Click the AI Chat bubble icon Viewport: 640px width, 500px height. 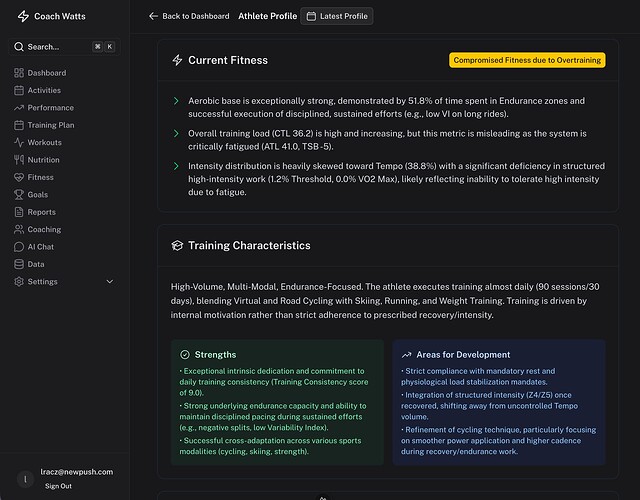click(19, 247)
